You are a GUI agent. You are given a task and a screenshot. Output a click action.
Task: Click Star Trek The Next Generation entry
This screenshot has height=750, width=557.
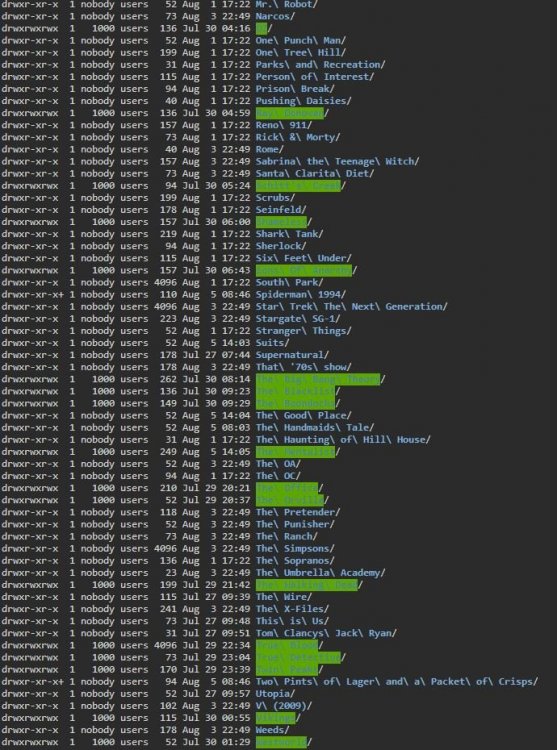point(351,307)
